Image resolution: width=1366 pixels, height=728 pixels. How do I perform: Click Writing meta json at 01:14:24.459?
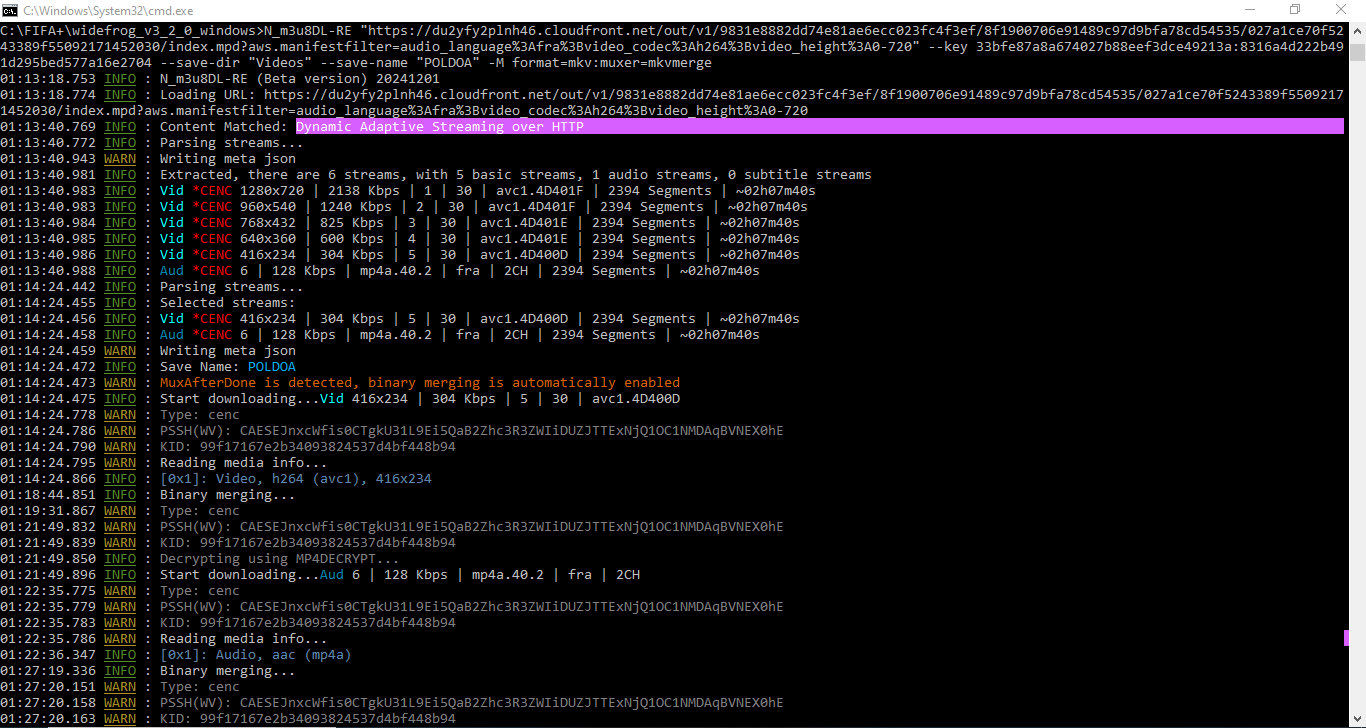click(x=228, y=350)
